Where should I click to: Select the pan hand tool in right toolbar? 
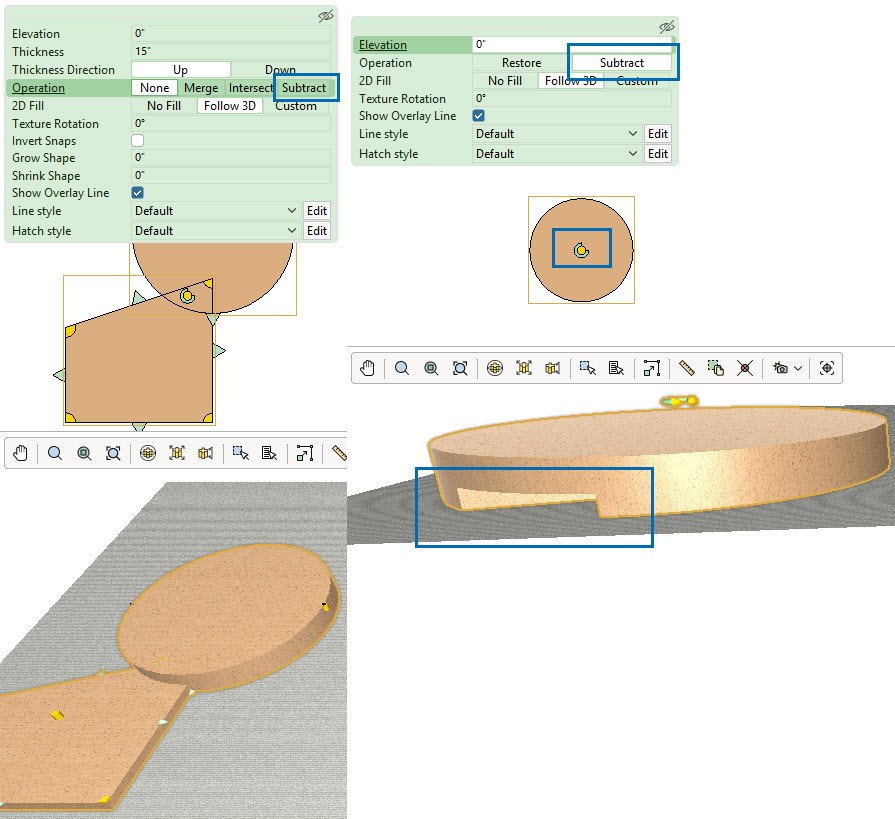coord(368,368)
